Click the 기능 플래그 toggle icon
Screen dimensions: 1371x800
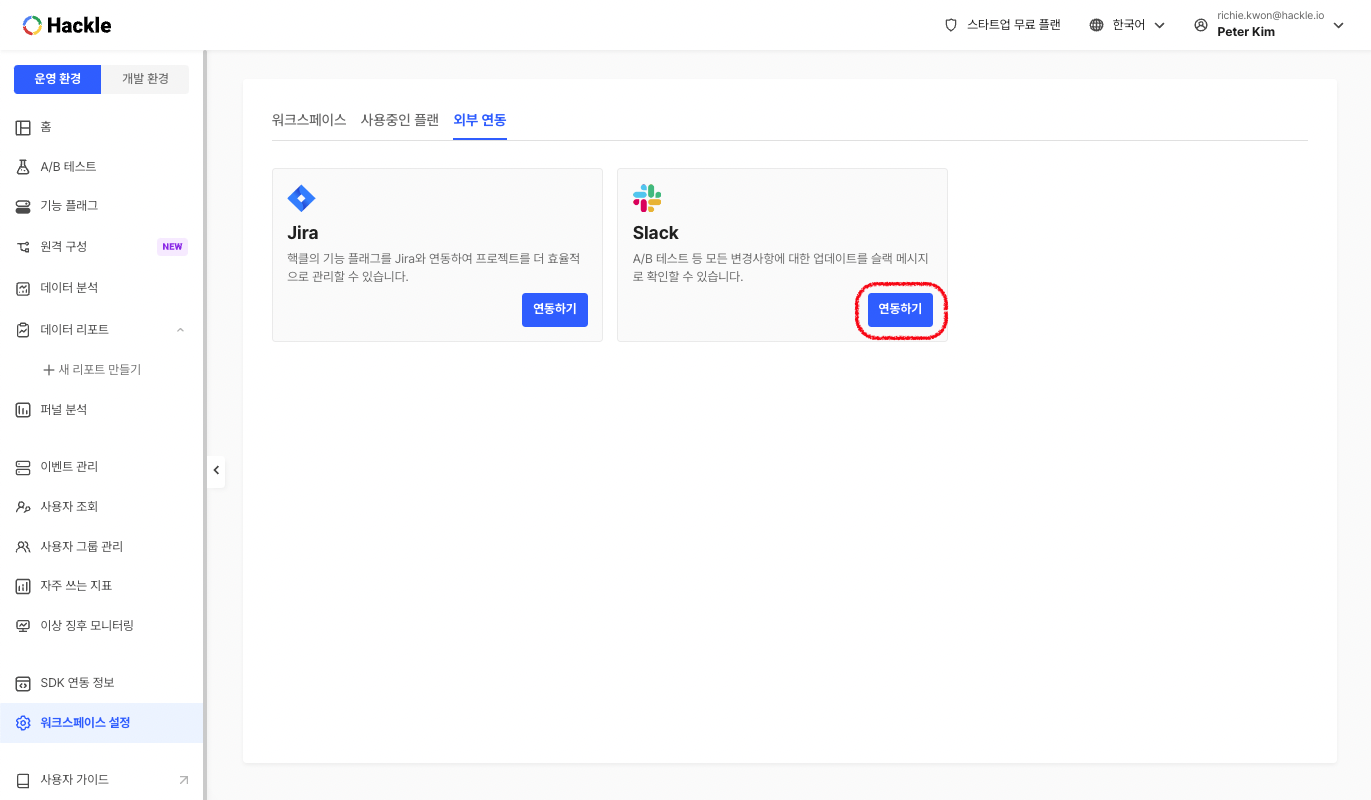(23, 206)
